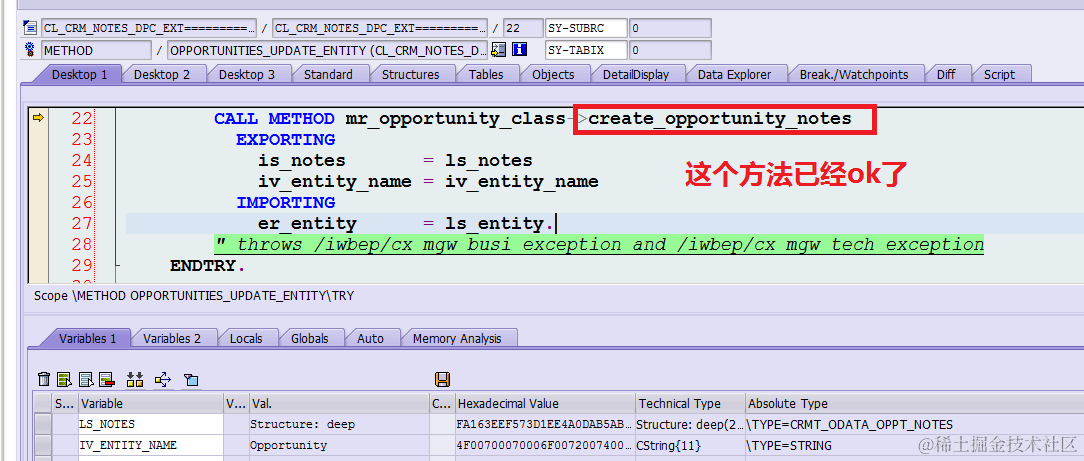The height and width of the screenshot is (461, 1084).
Task: Open the Data Explorer tab
Action: (x=734, y=75)
